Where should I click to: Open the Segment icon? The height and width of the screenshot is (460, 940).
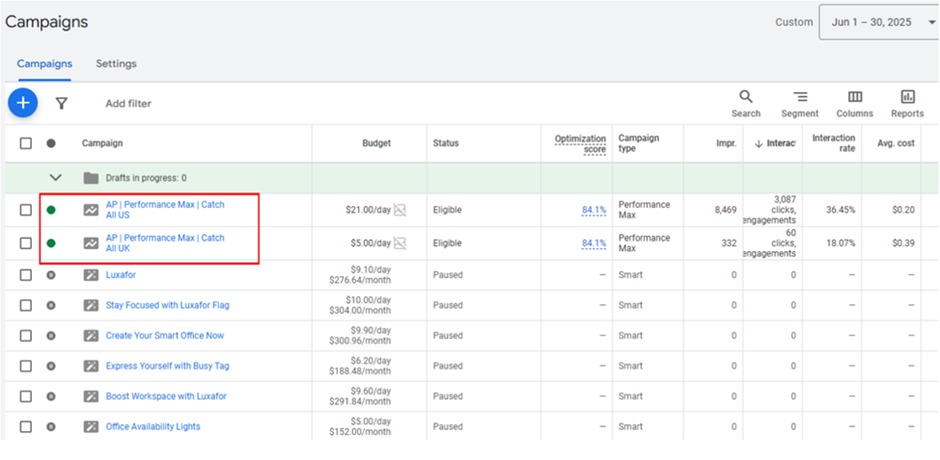pos(800,97)
